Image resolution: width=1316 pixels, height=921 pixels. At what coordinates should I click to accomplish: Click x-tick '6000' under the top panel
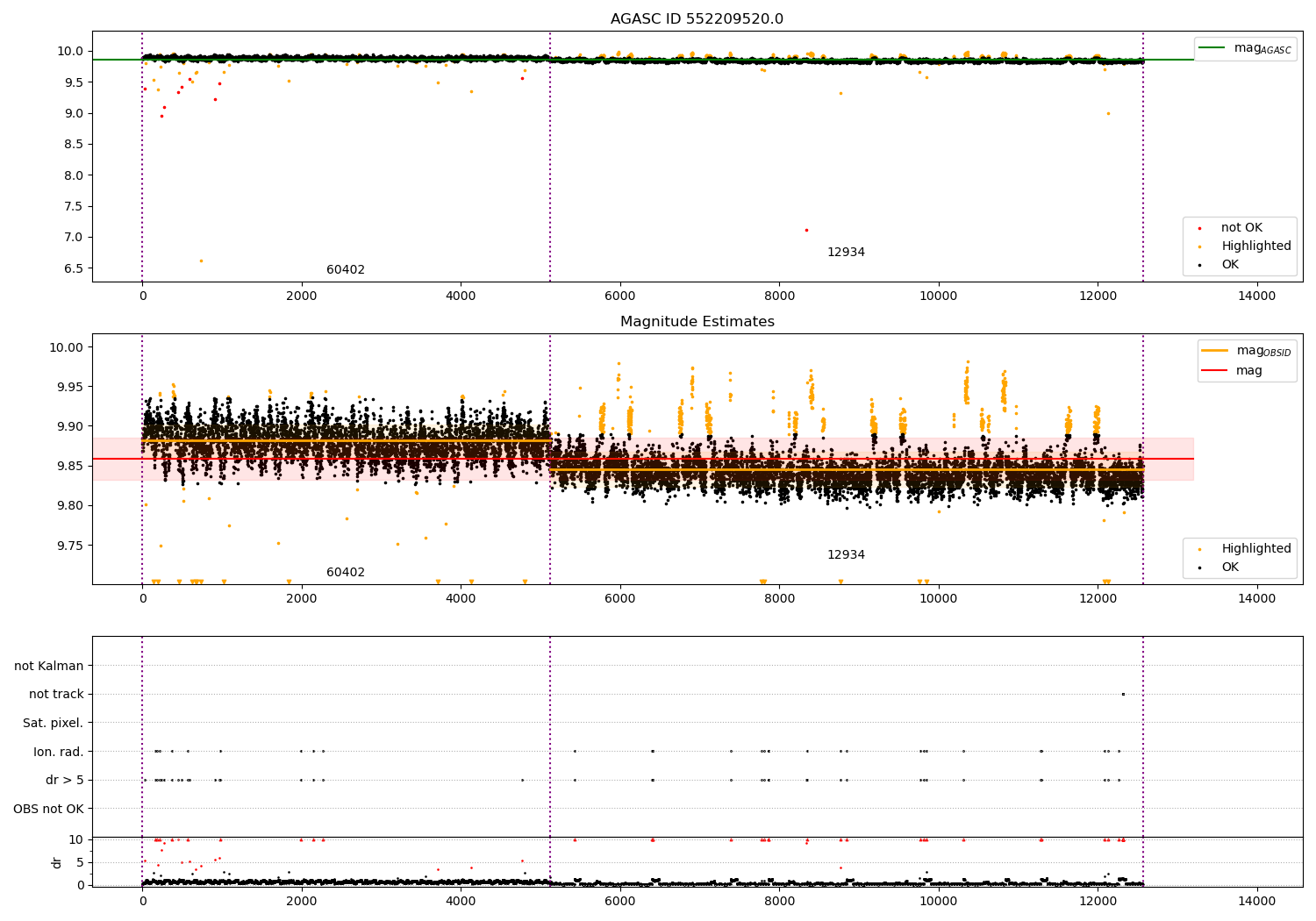pyautogui.click(x=619, y=296)
